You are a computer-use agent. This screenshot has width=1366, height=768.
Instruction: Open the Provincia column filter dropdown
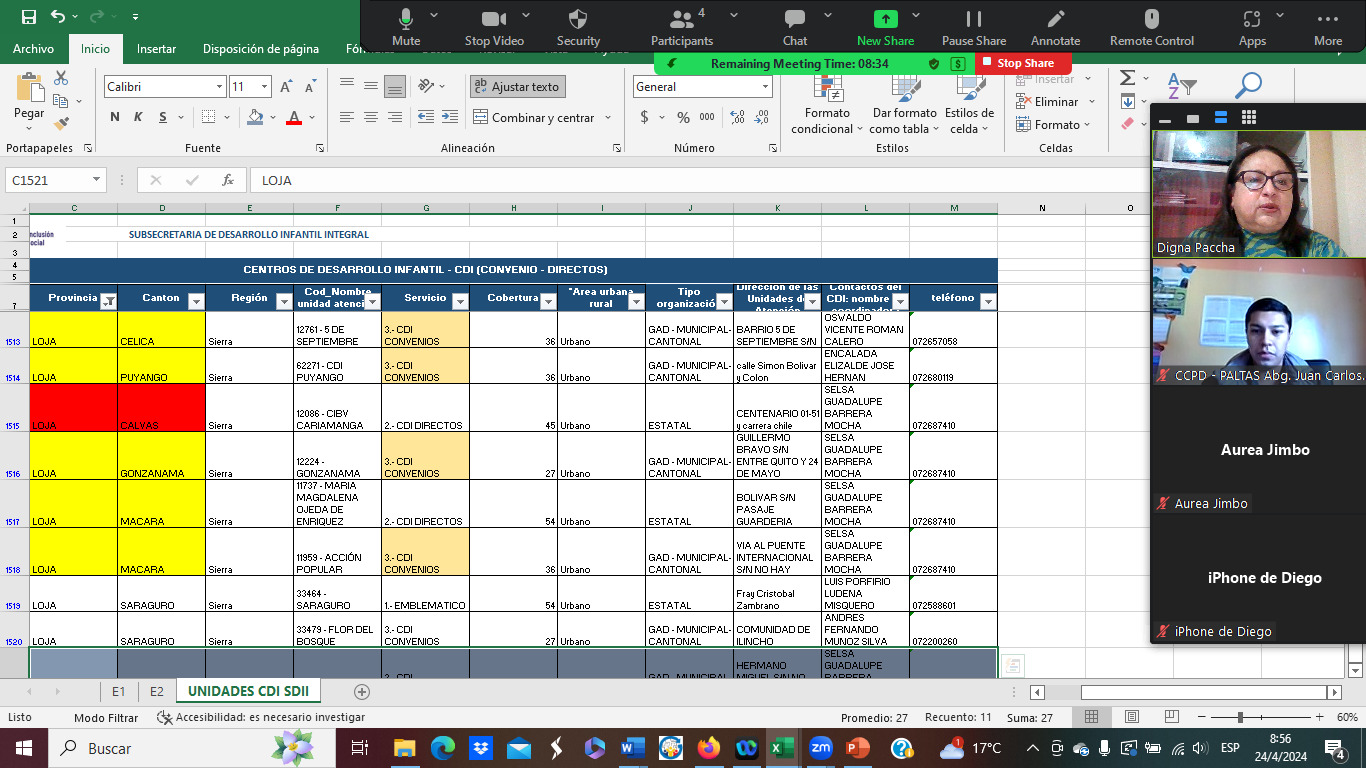coord(109,300)
